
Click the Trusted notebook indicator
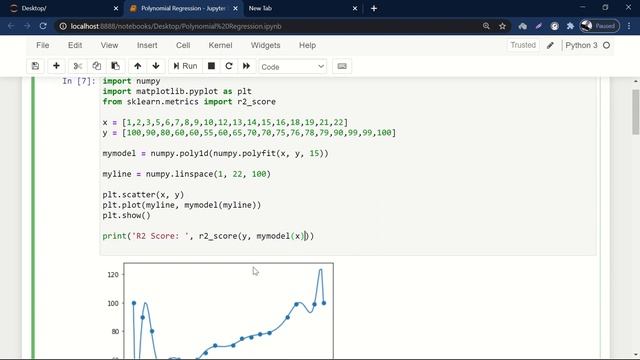pos(523,45)
